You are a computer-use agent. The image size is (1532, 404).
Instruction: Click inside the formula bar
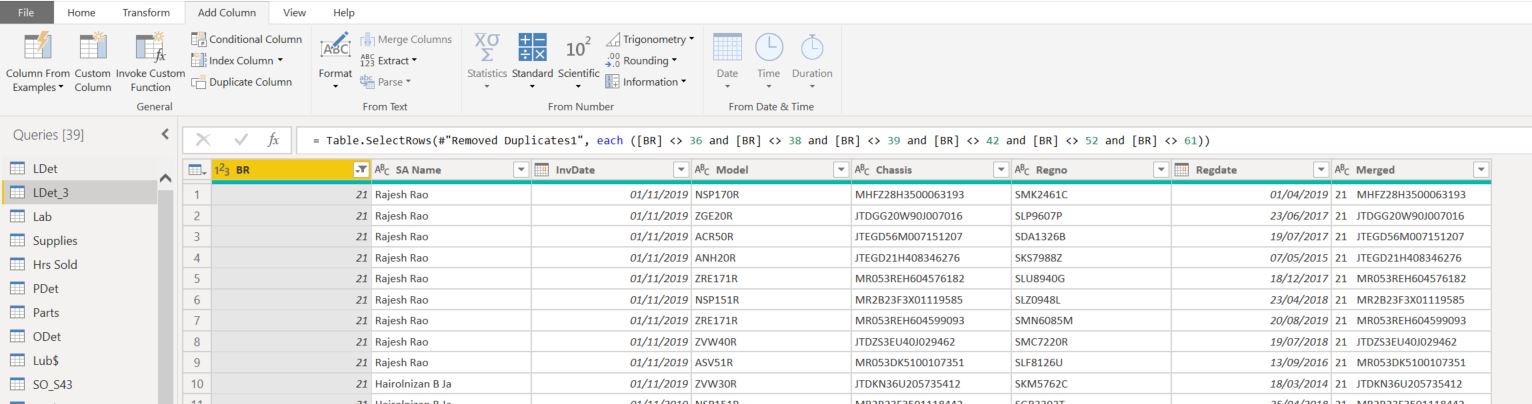point(915,140)
